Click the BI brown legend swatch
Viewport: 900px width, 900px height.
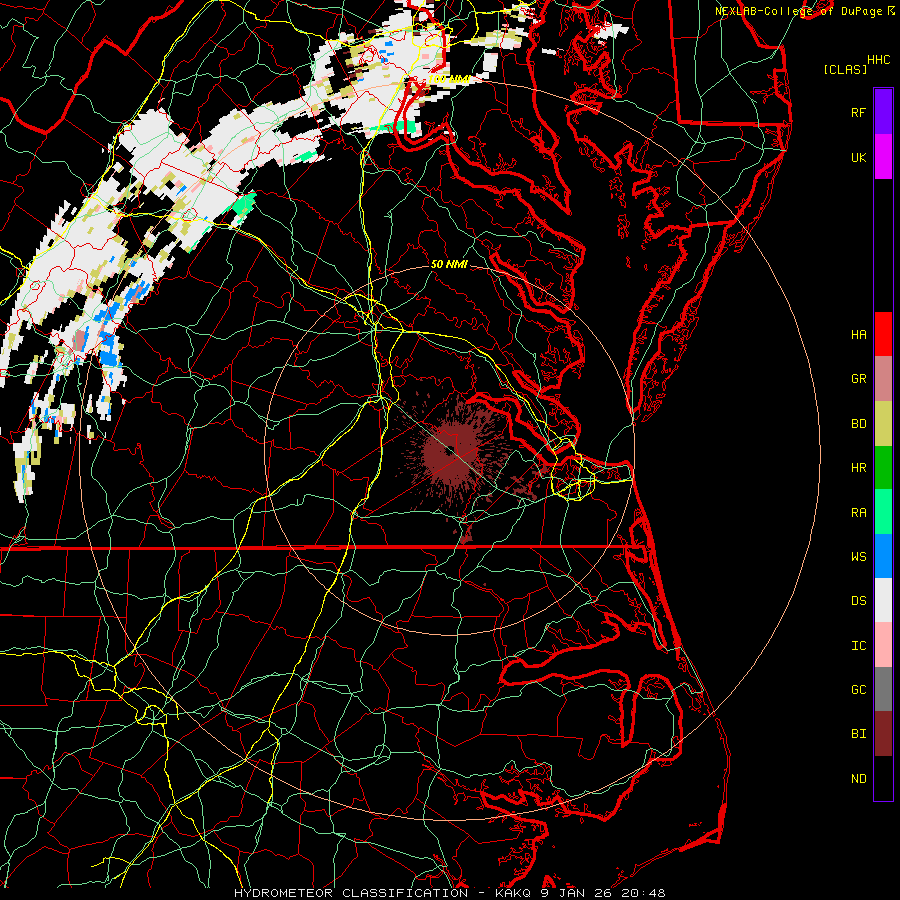pos(883,734)
